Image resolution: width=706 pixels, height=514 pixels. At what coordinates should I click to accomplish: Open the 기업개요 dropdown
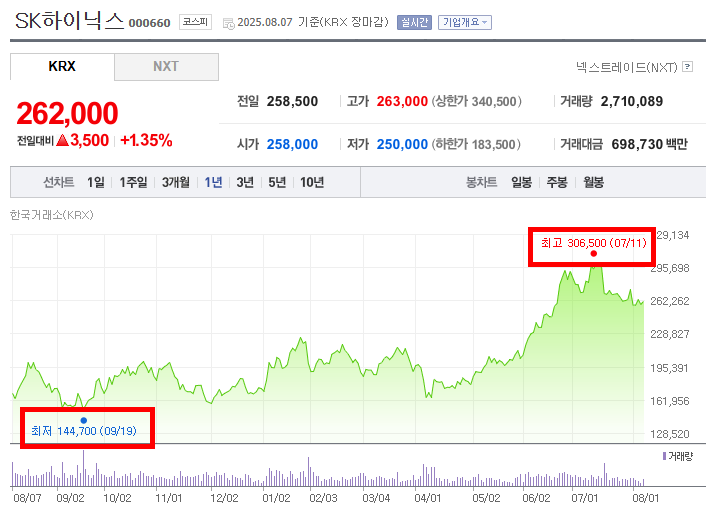coord(465,22)
